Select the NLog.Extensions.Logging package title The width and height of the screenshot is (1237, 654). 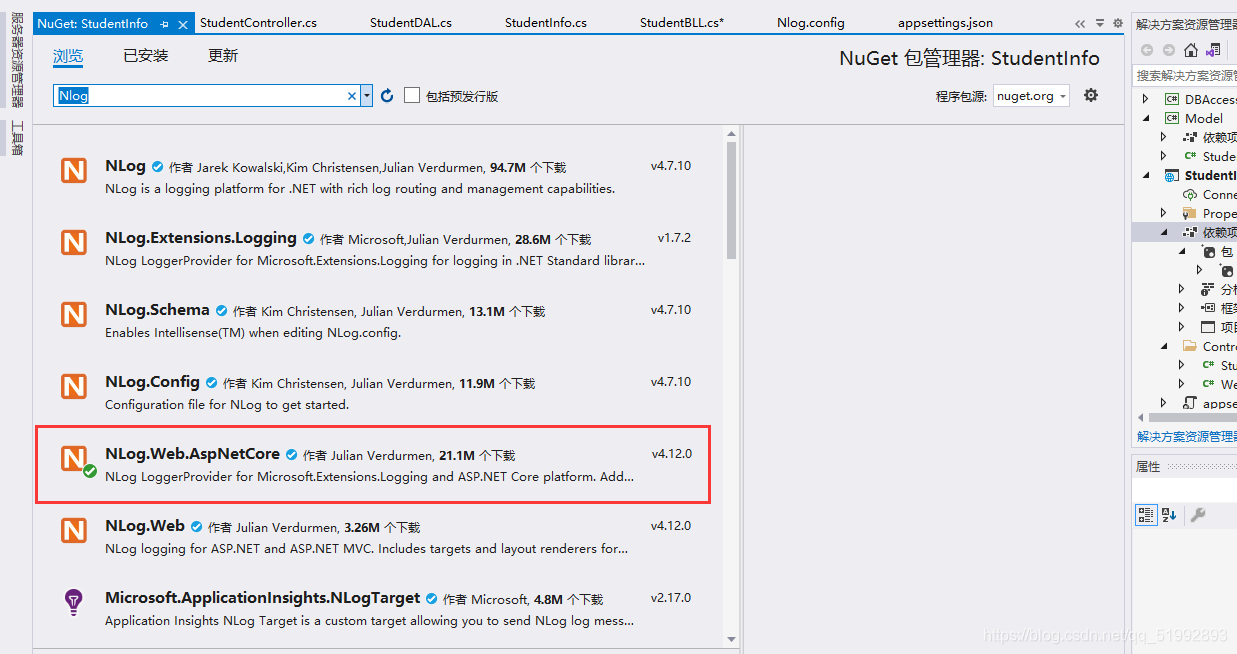click(201, 238)
